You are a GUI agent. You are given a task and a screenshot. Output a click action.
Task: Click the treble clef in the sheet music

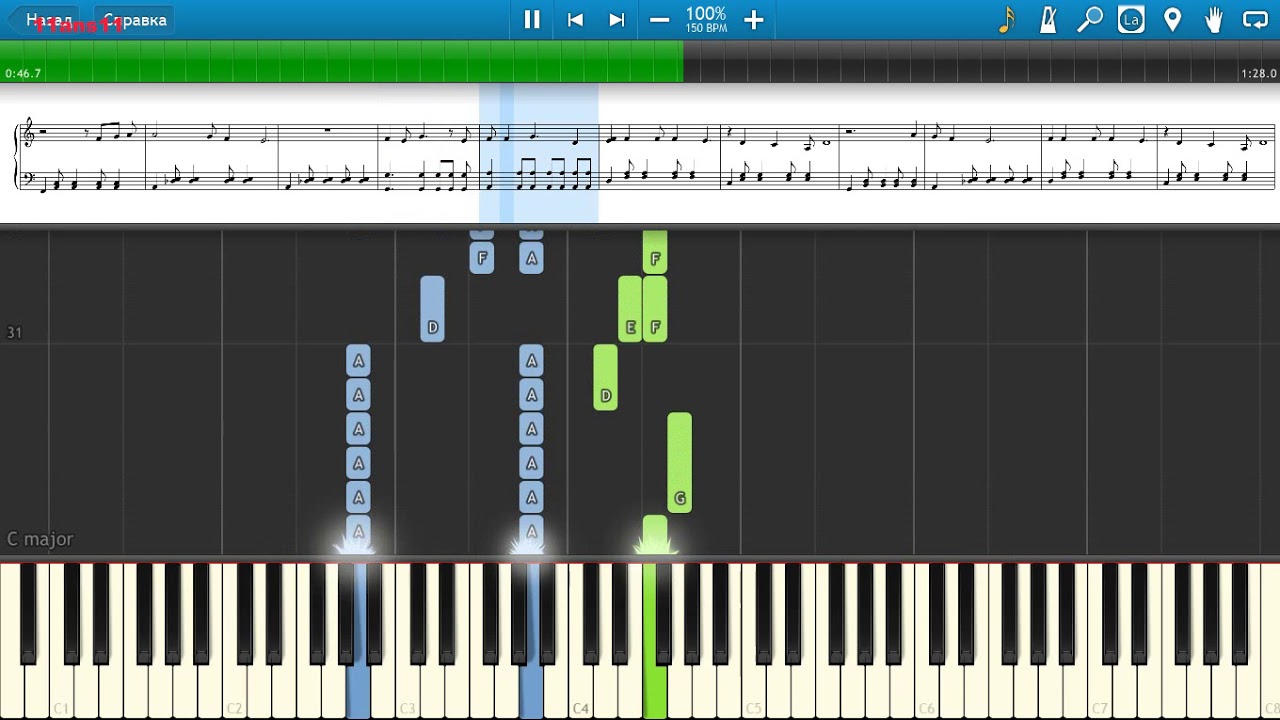pos(28,132)
